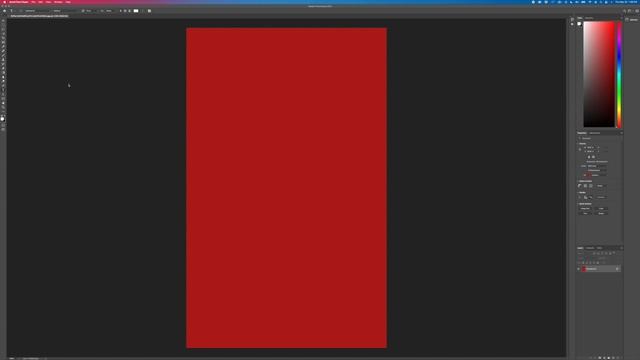Open canvas color Mode dropdown
This screenshot has height=360, width=640.
(x=597, y=166)
